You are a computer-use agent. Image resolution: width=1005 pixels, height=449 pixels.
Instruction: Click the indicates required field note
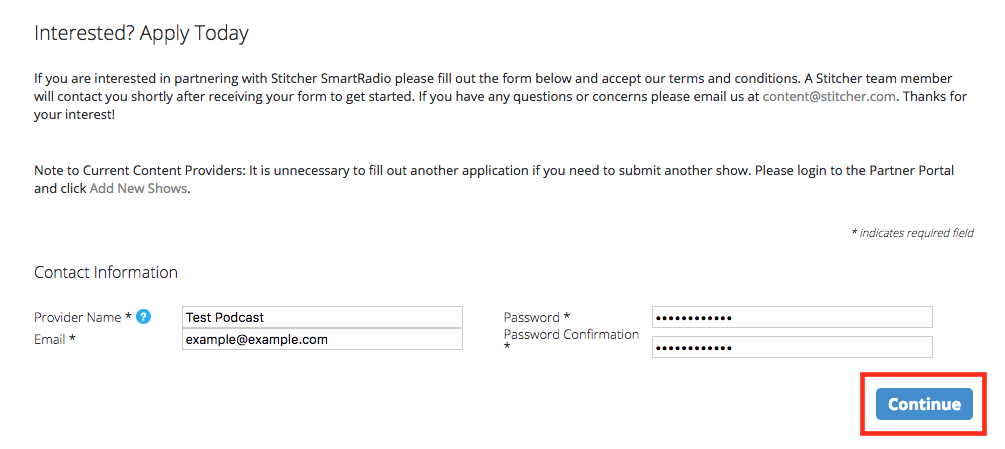(x=912, y=233)
